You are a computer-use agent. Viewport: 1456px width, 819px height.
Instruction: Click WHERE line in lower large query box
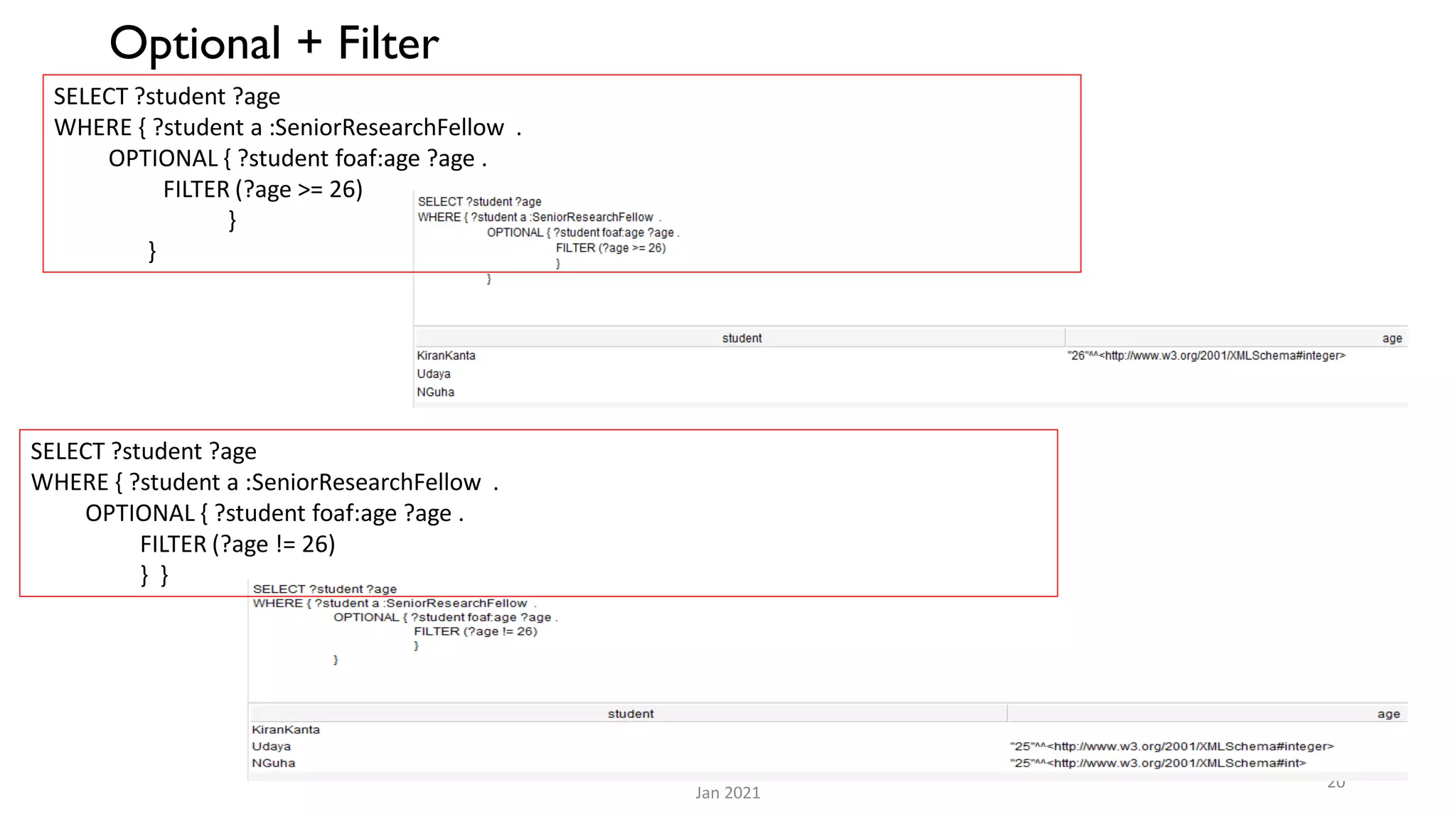264,483
